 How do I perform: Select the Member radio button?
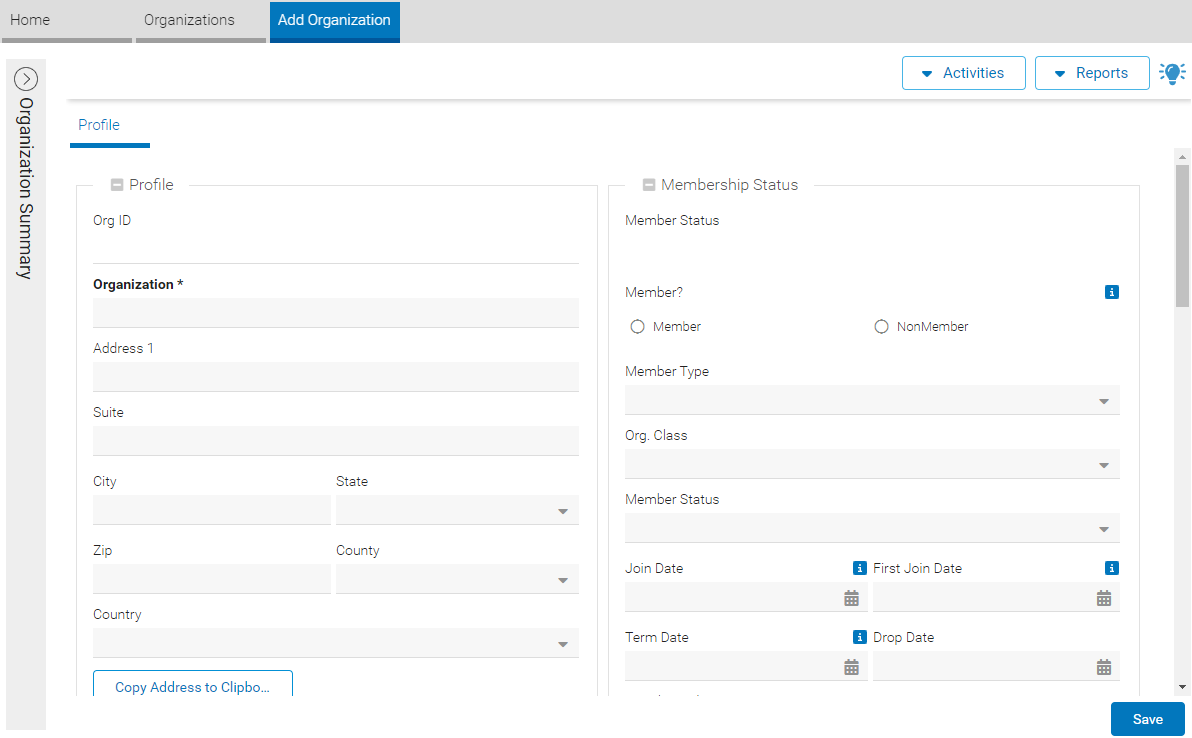tap(638, 327)
